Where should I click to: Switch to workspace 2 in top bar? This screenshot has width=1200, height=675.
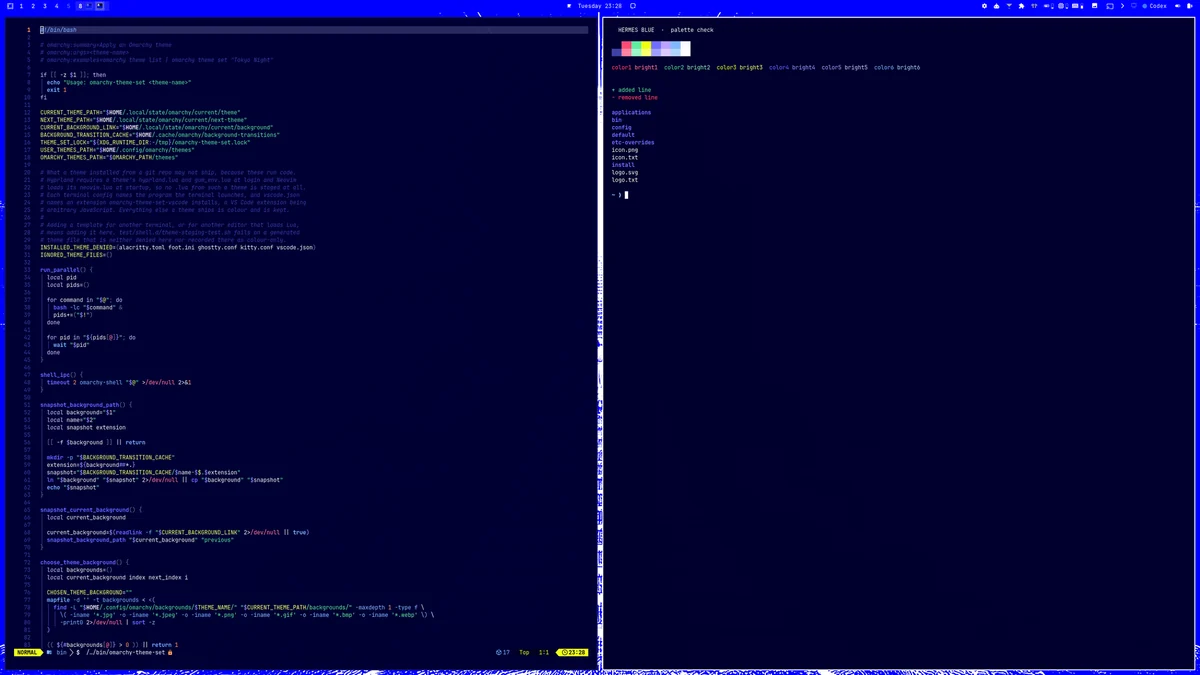click(33, 6)
